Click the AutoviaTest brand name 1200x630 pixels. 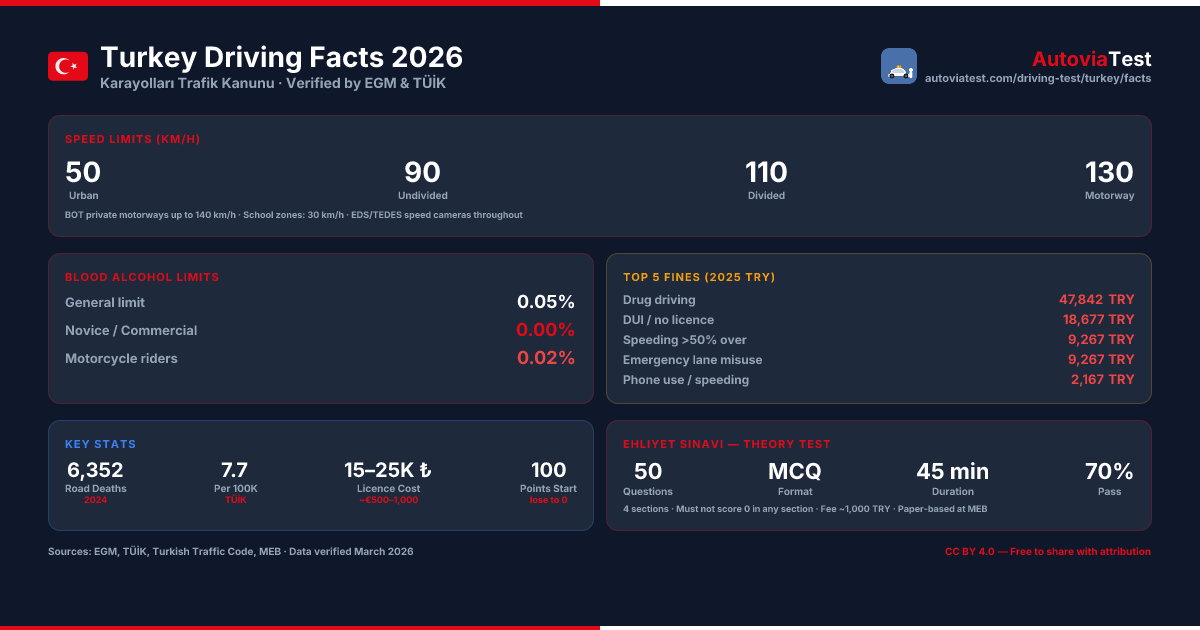tap(1092, 59)
